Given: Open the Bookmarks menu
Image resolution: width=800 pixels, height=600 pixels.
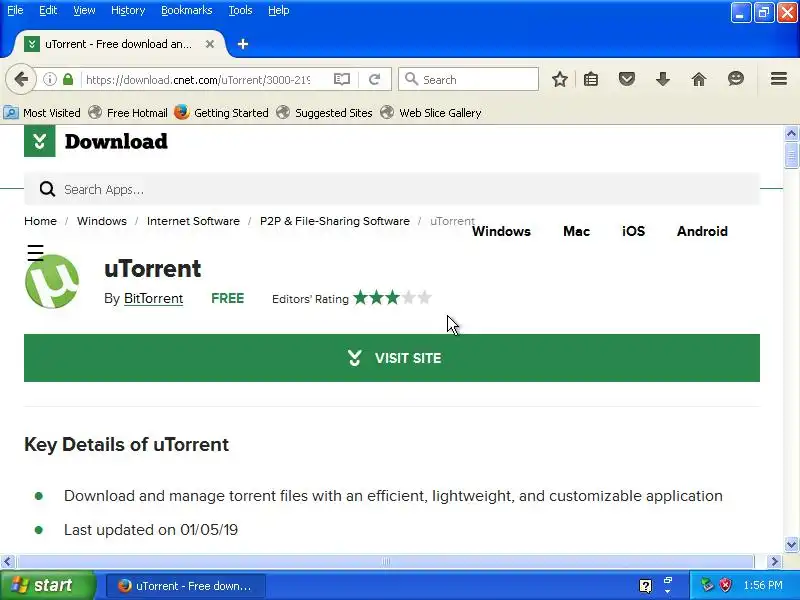Looking at the screenshot, I should (187, 10).
